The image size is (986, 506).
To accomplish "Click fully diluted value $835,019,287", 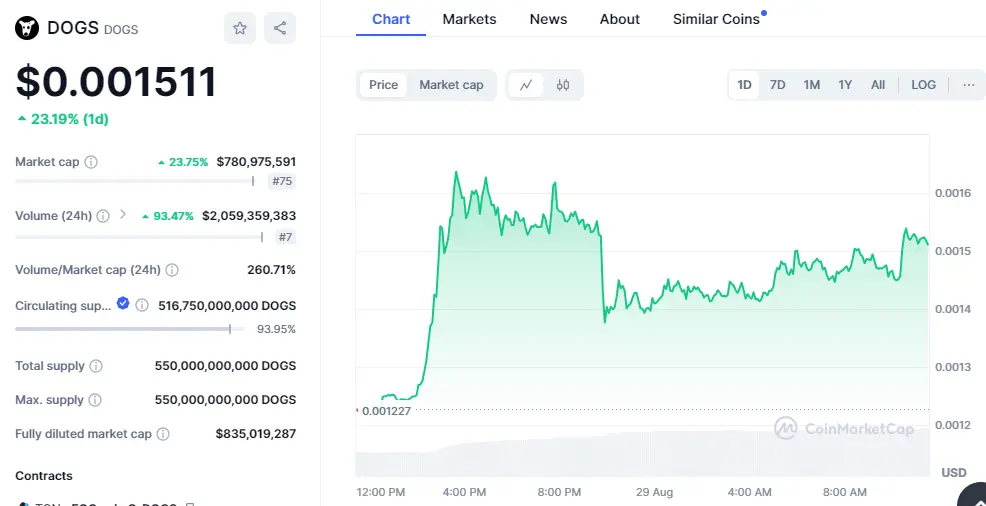I will (x=256, y=434).
